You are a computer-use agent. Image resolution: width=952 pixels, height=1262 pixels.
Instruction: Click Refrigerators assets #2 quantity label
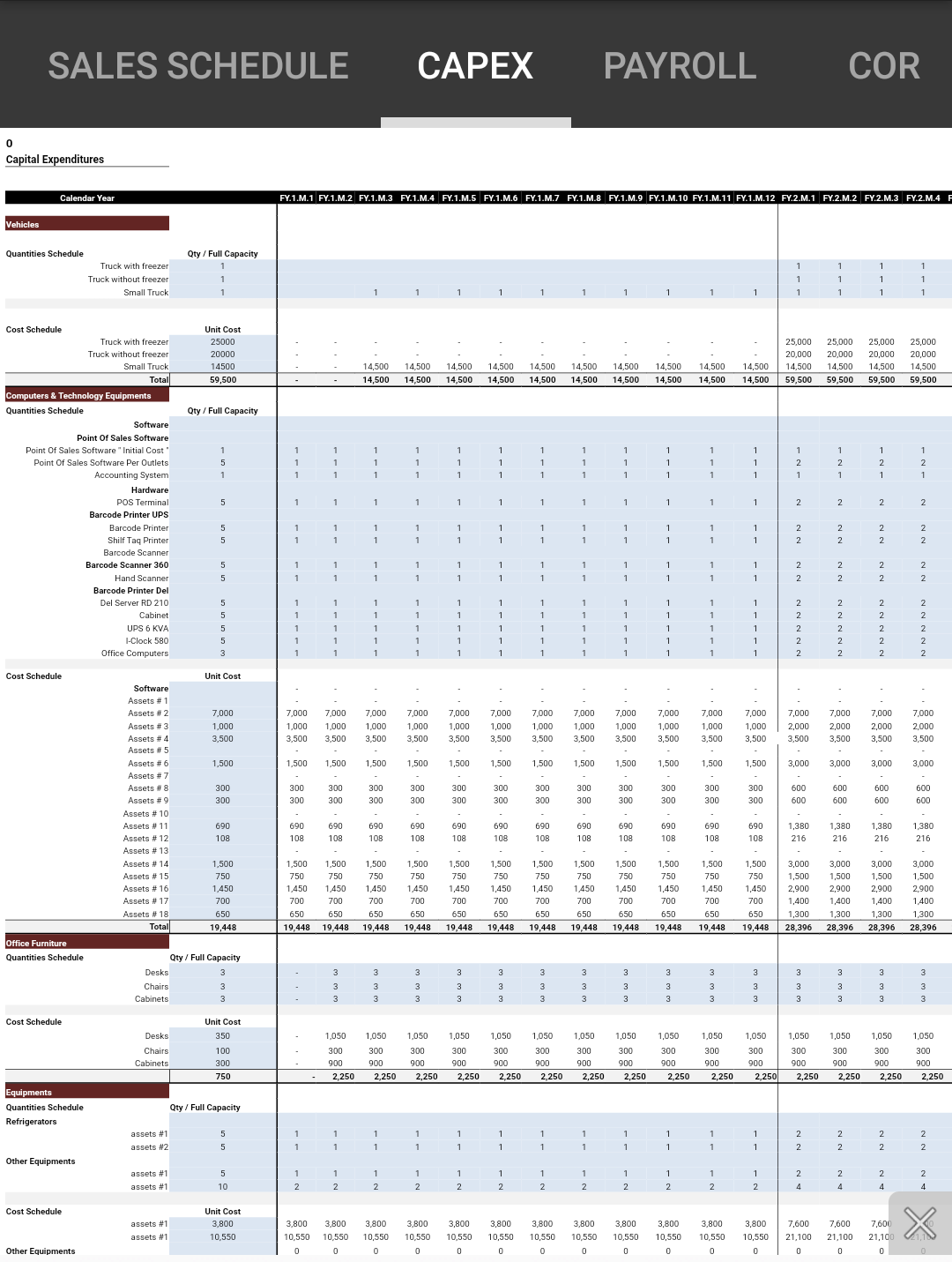[149, 1147]
